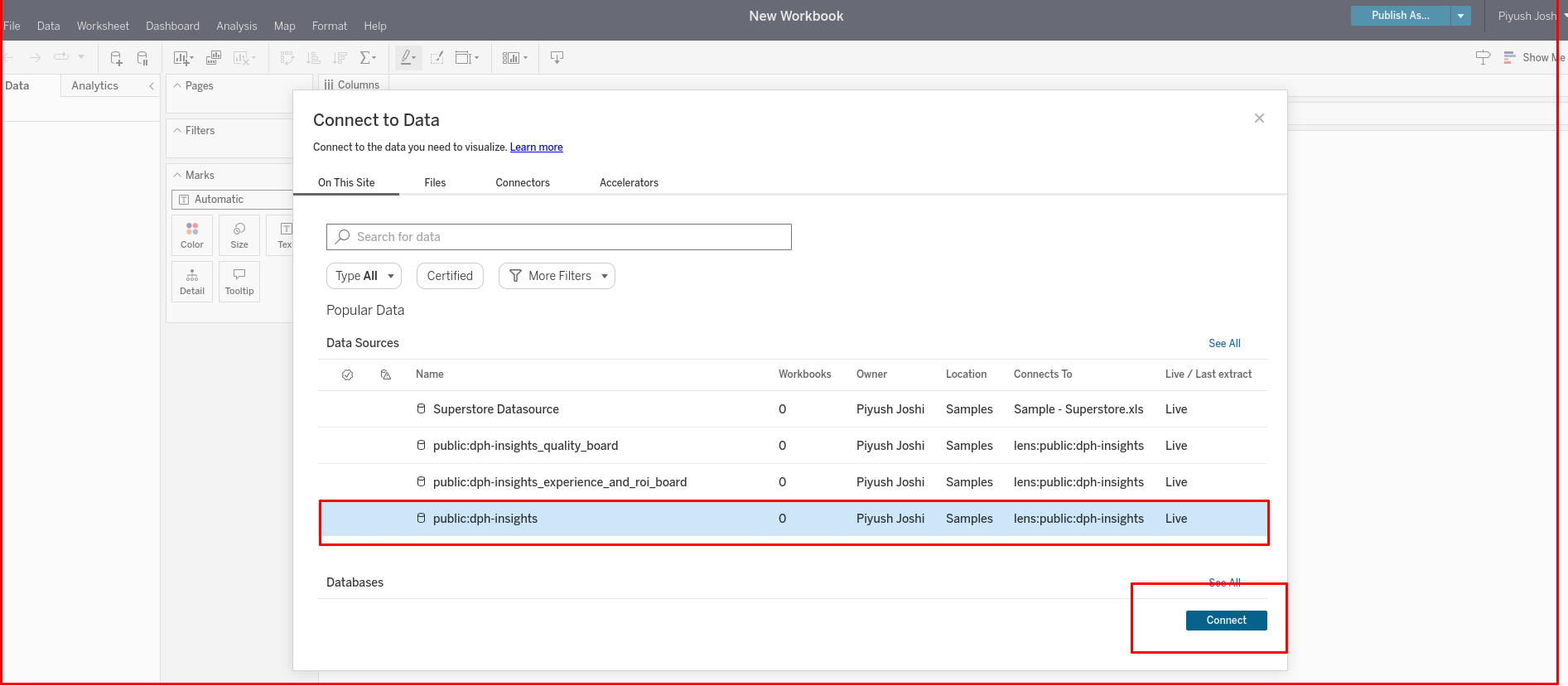This screenshot has width=1568, height=686.
Task: Click the New Data Source toolbar icon
Action: pyautogui.click(x=116, y=58)
